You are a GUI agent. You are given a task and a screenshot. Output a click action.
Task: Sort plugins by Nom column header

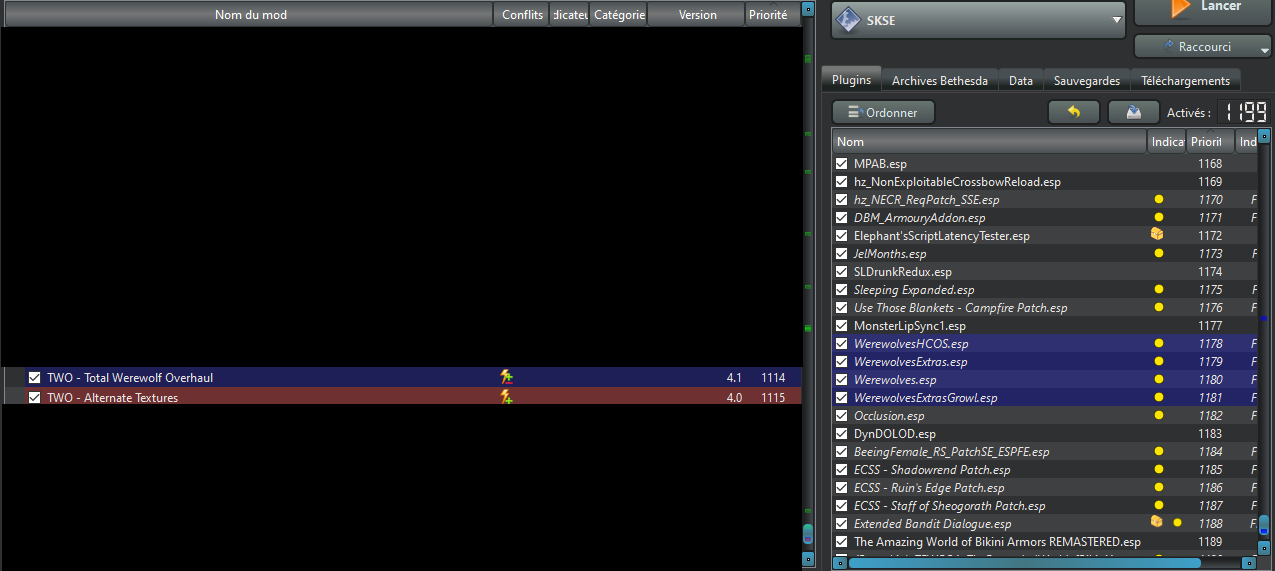coord(989,142)
